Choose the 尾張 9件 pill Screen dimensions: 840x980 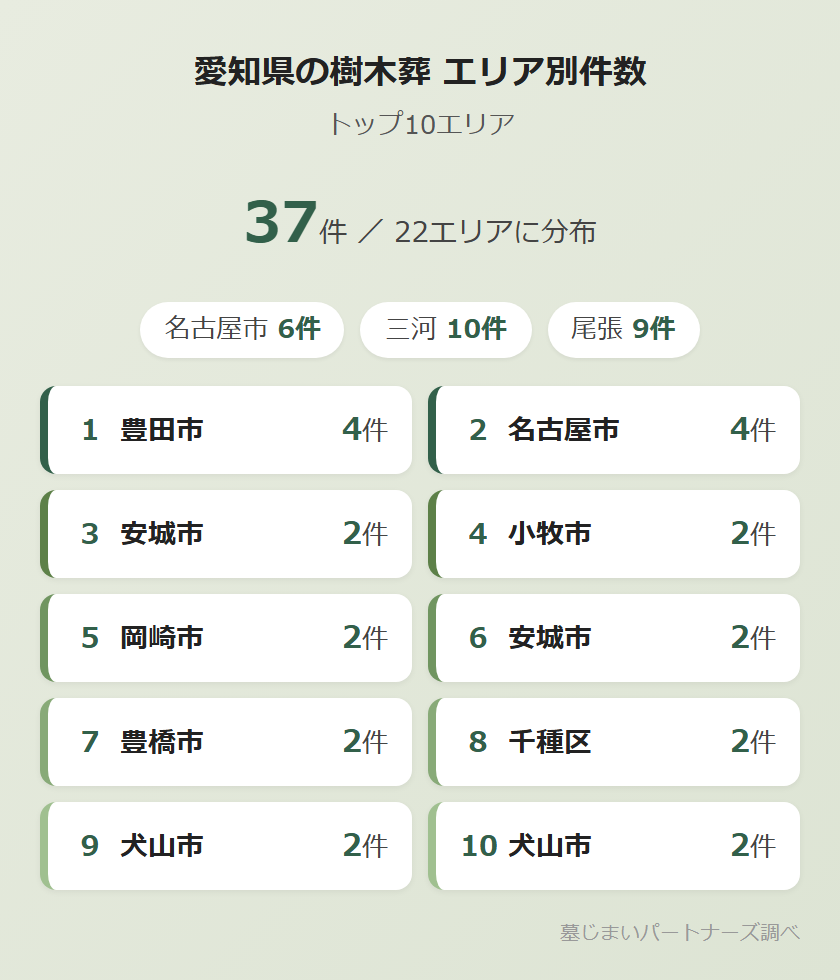point(623,329)
